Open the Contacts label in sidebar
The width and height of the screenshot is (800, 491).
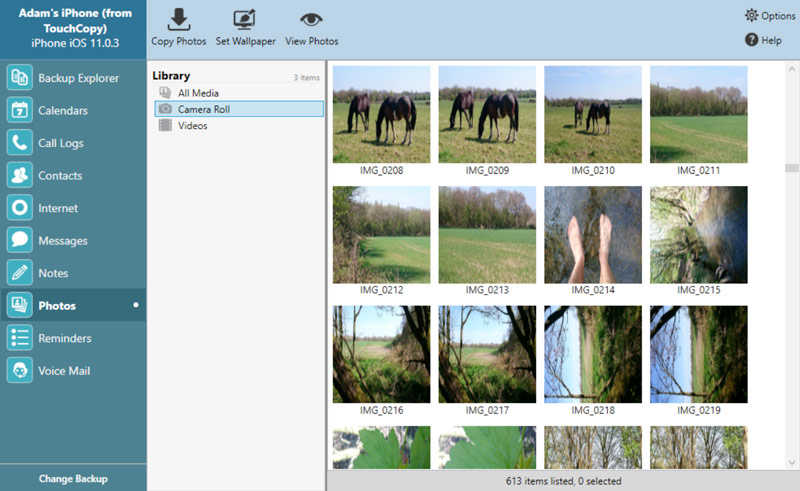60,176
